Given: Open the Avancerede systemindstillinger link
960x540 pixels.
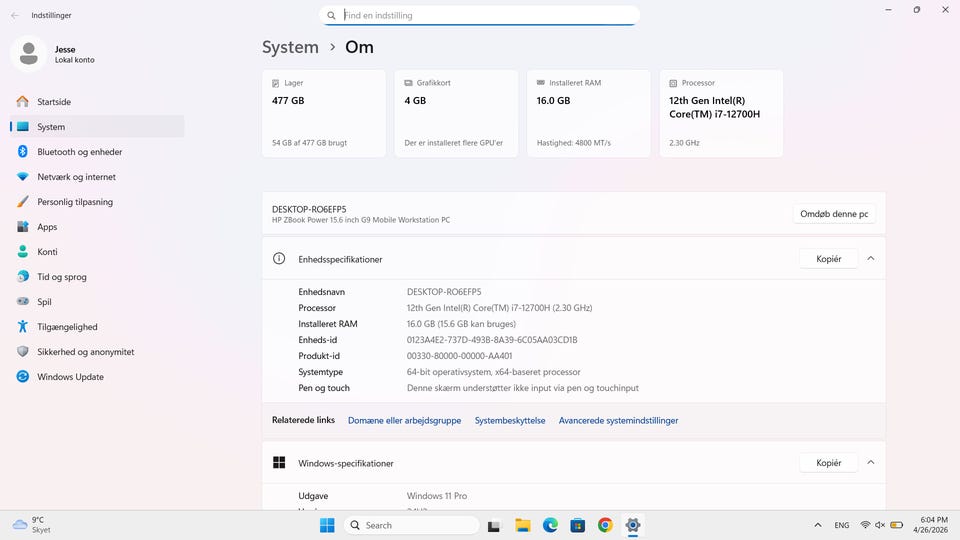Looking at the screenshot, I should pyautogui.click(x=618, y=421).
